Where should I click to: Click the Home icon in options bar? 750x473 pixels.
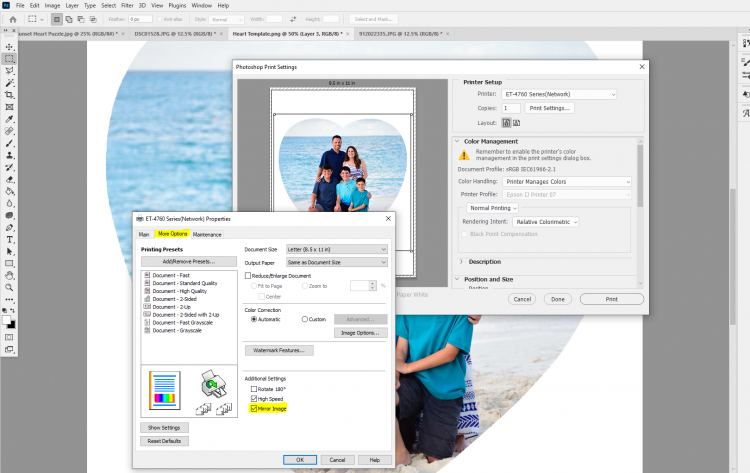[x=13, y=20]
